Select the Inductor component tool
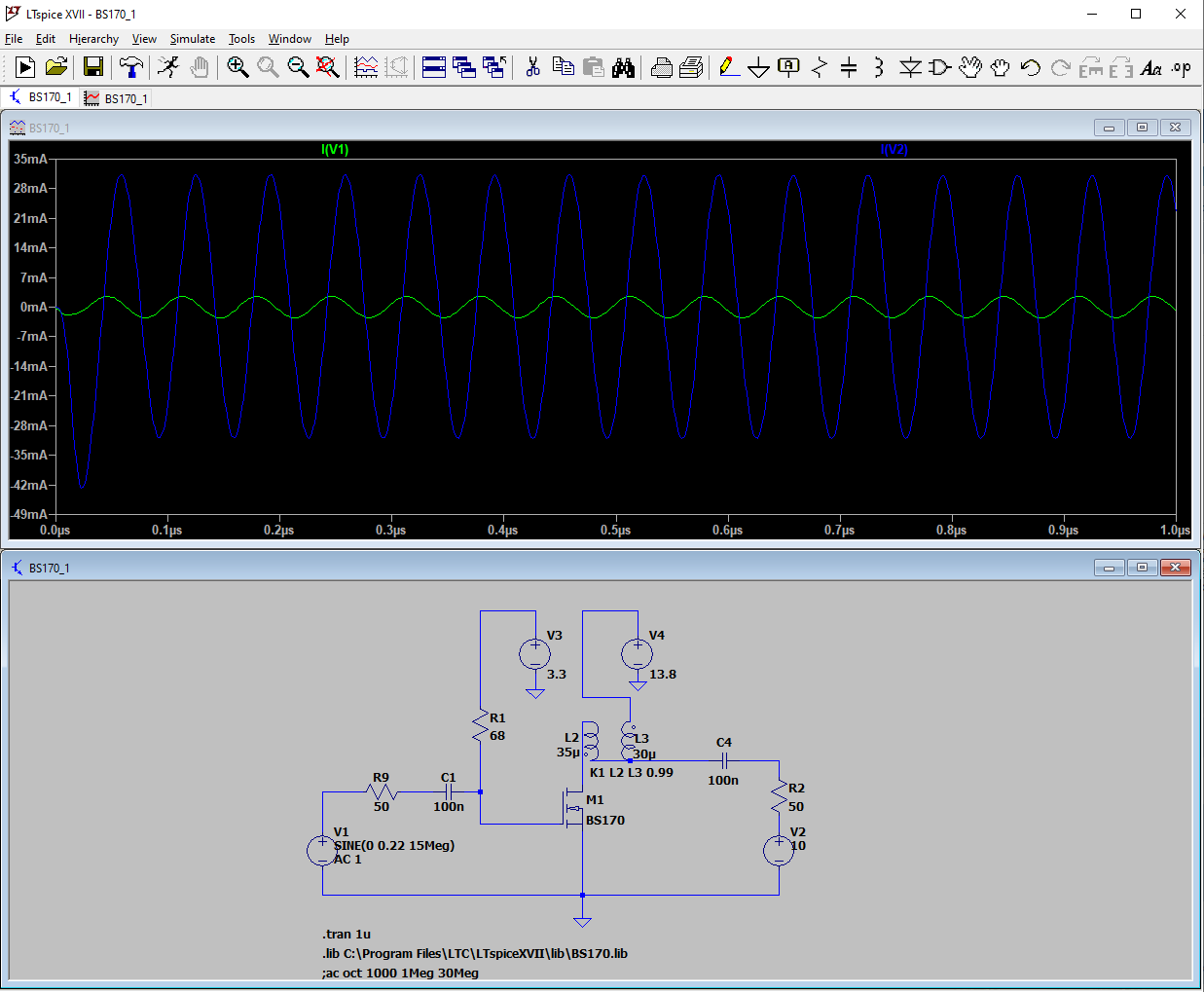 click(x=879, y=67)
